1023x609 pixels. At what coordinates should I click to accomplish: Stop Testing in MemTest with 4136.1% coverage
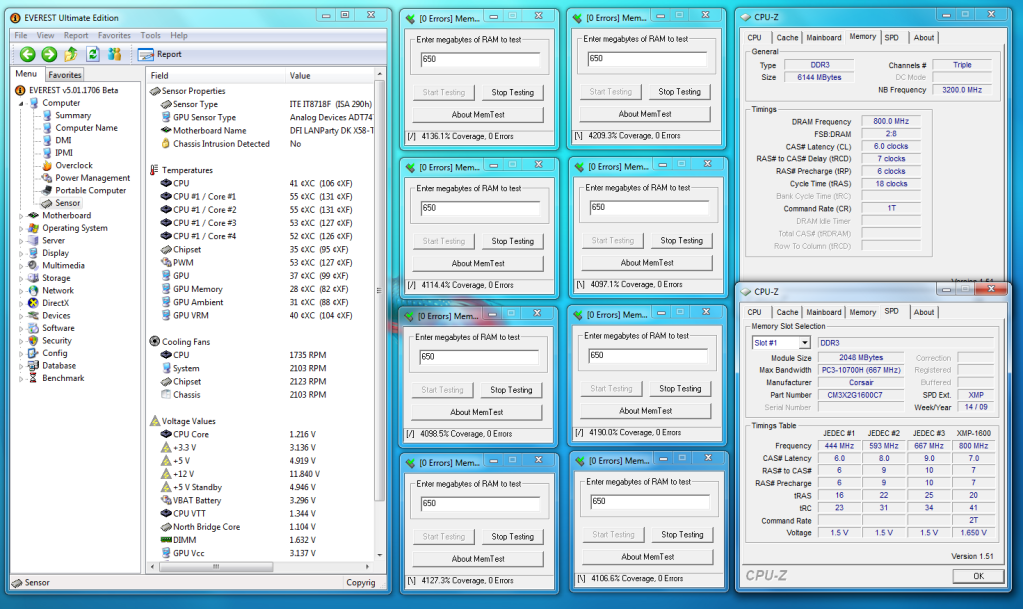[512, 93]
